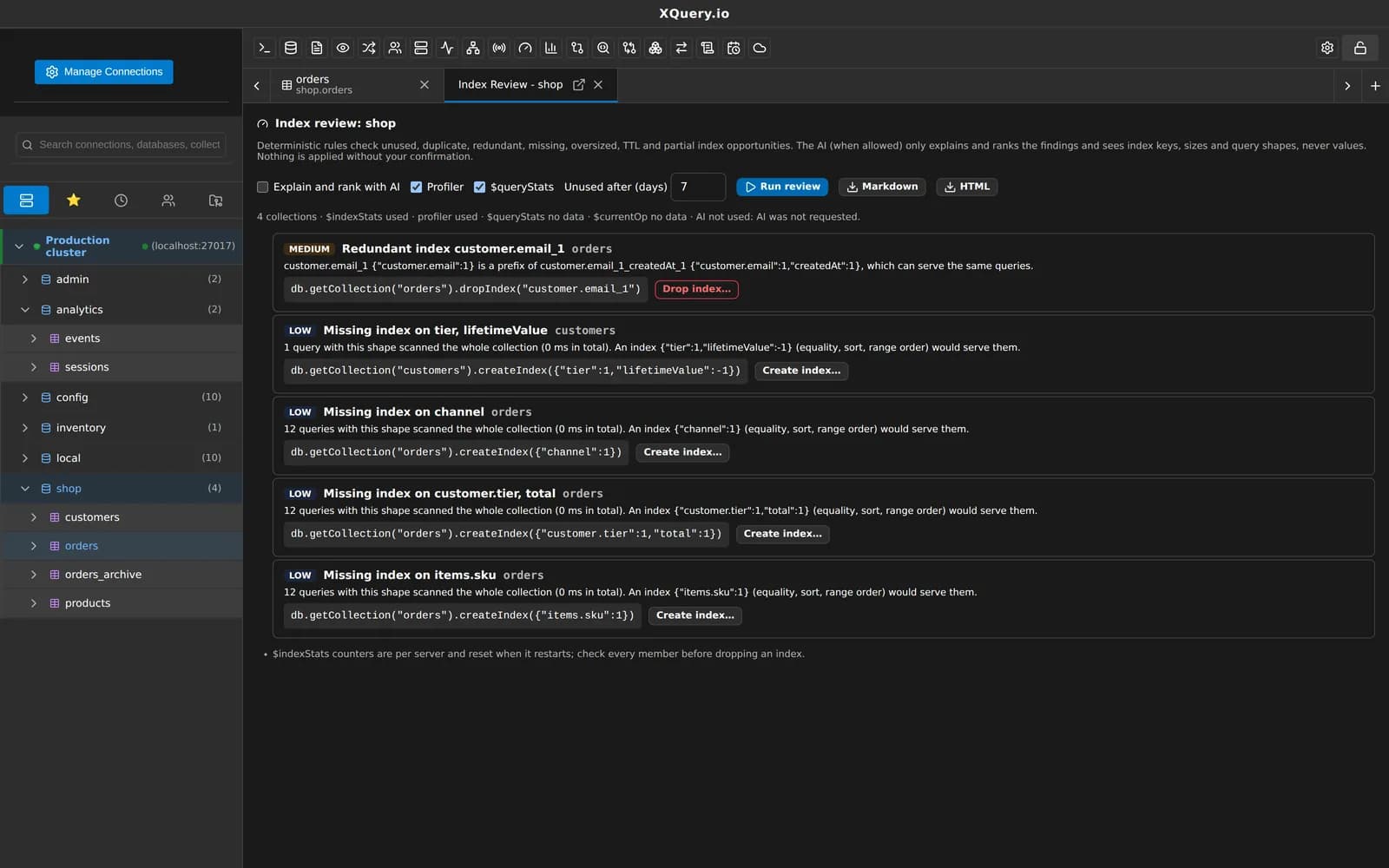This screenshot has height=868, width=1389.
Task: Run the index review
Action: tap(782, 187)
